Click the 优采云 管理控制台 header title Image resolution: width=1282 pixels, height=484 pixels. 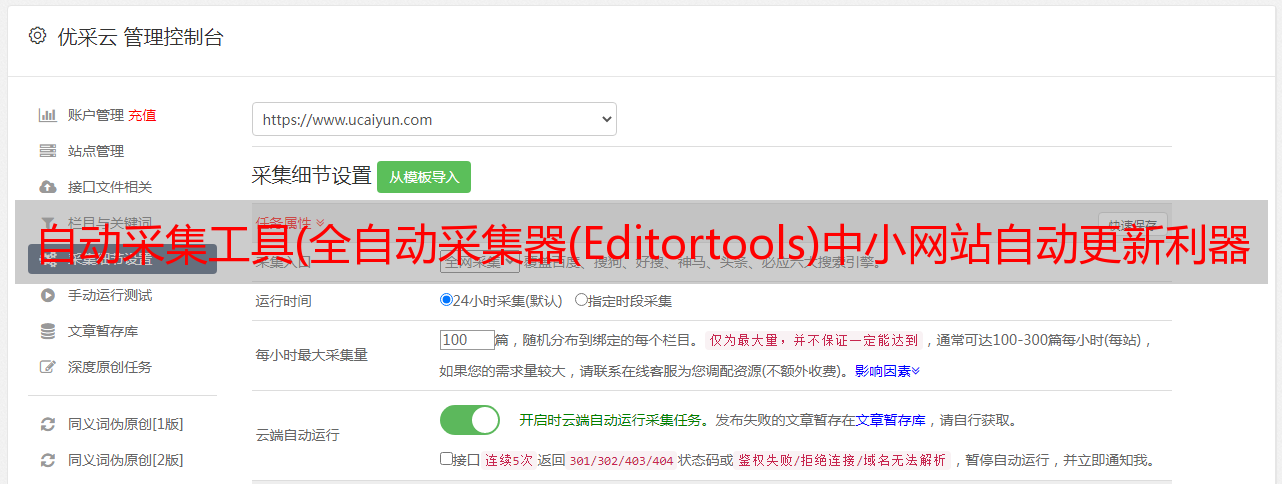click(140, 37)
